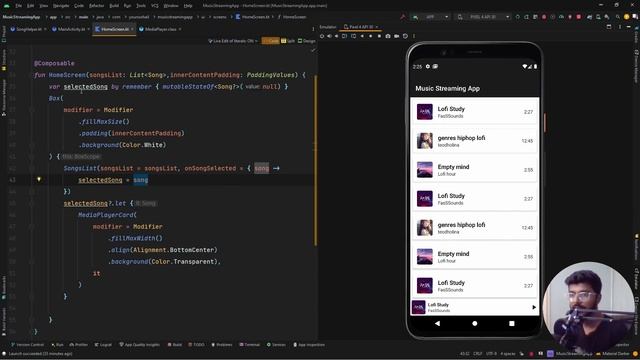Open the emulator snapshots icon

click(x=405, y=36)
